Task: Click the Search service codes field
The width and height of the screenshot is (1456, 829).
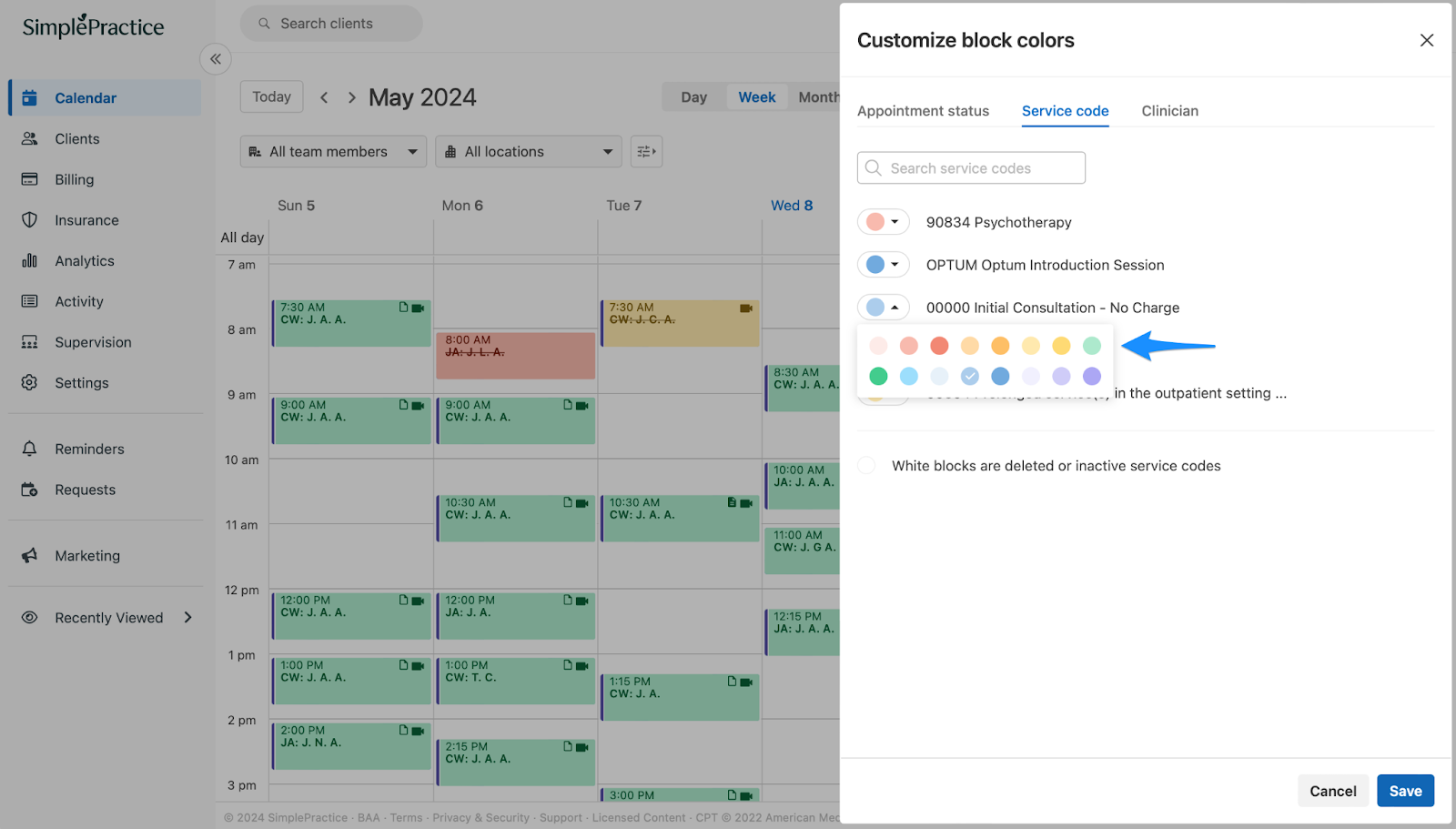Action: (x=971, y=167)
